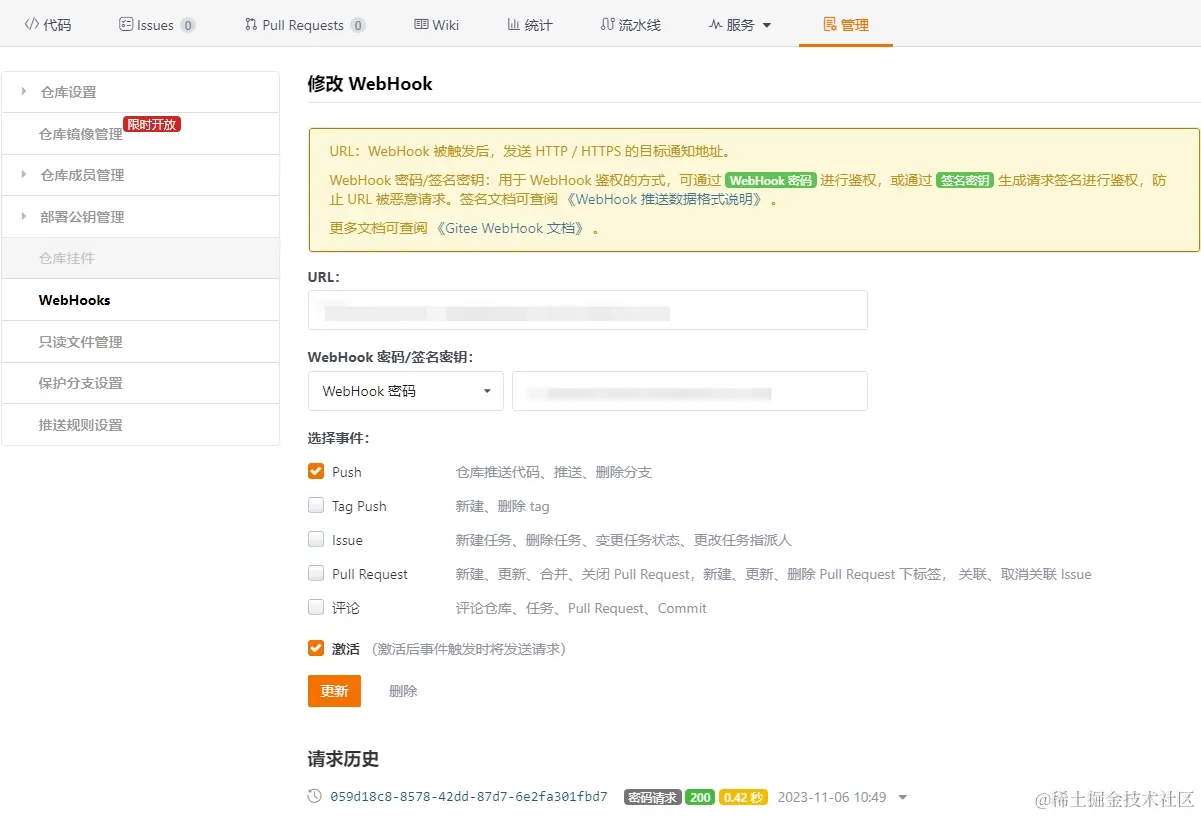
Task: Click the clock icon beside request history entry
Action: (x=314, y=797)
